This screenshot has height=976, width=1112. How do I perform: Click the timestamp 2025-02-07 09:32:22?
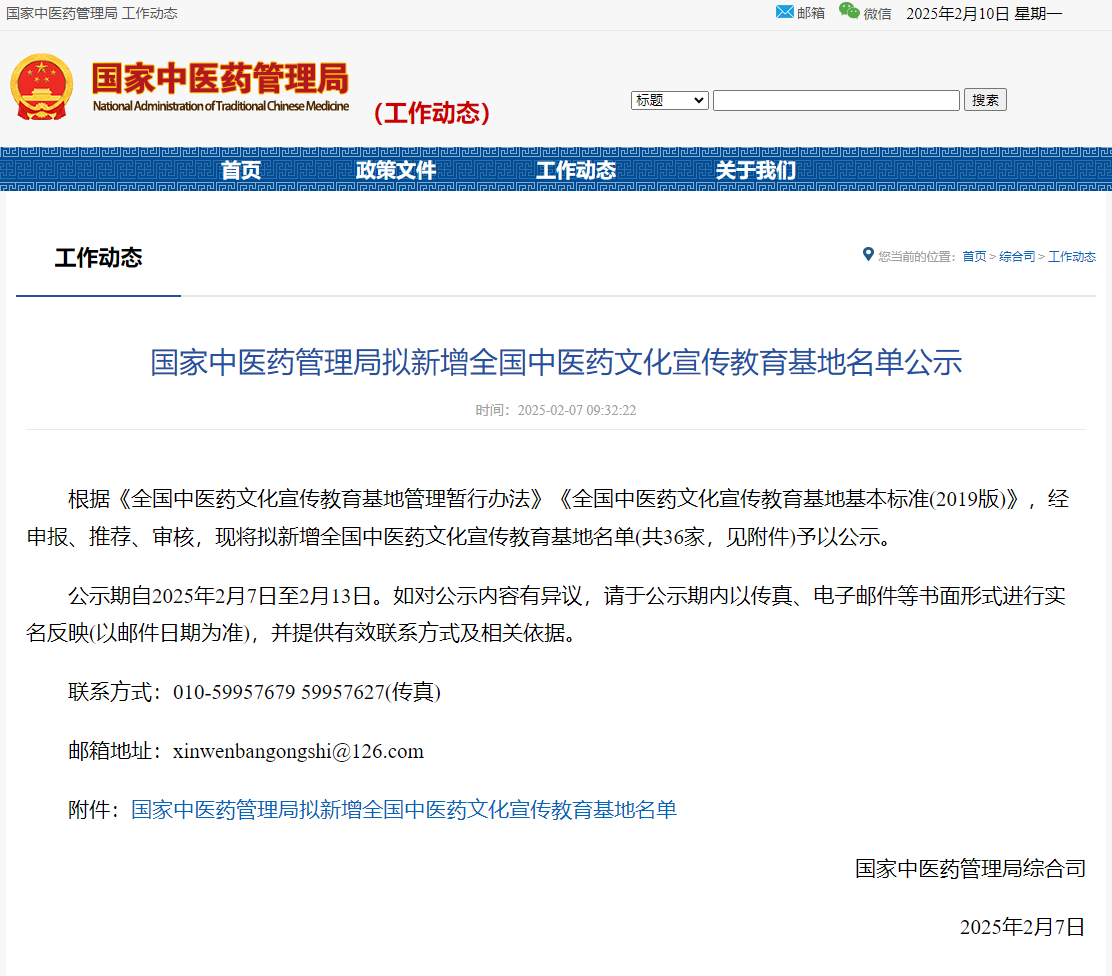click(x=577, y=410)
